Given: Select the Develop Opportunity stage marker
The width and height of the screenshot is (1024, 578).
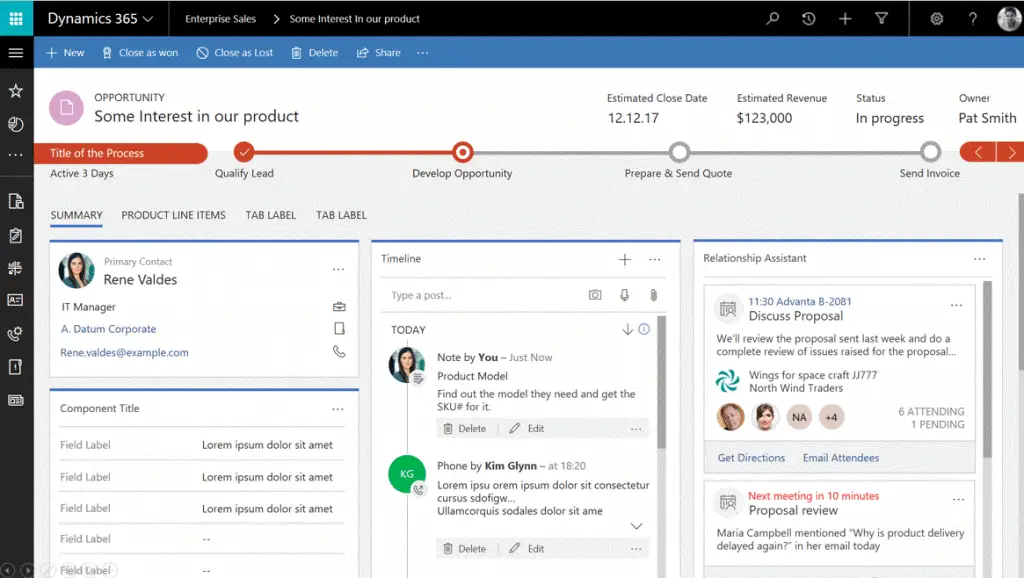Looking at the screenshot, I should [462, 155].
